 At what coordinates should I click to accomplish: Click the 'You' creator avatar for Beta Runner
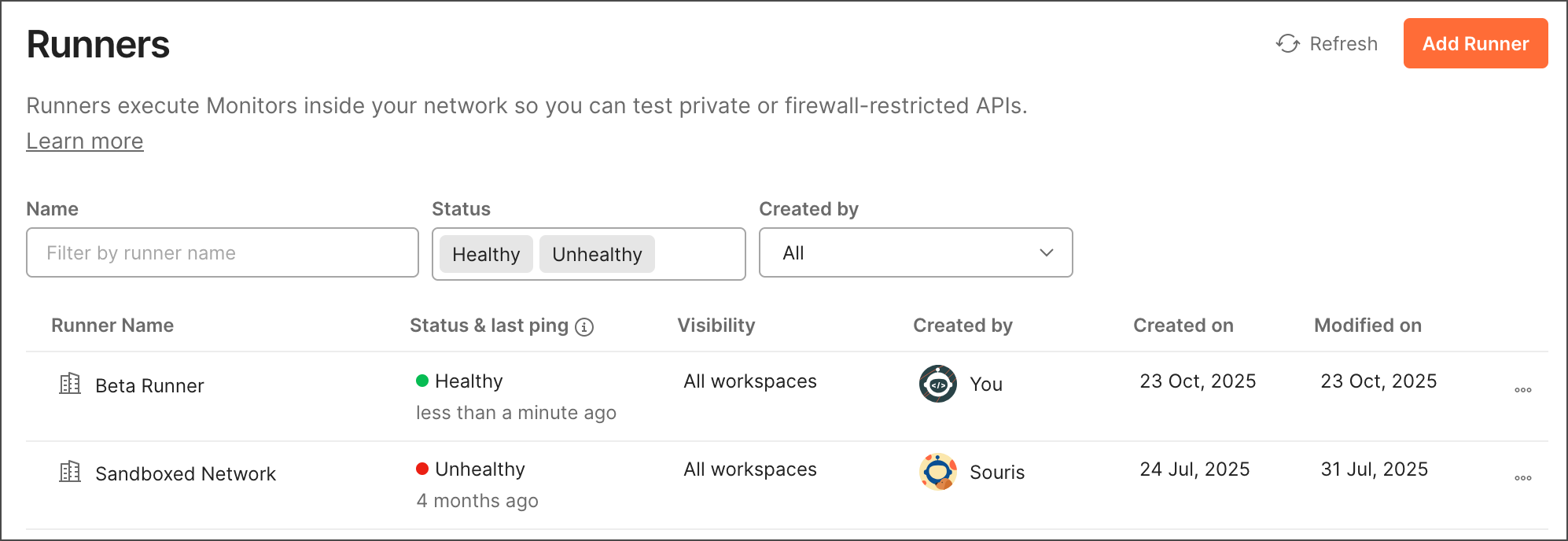[x=937, y=385]
